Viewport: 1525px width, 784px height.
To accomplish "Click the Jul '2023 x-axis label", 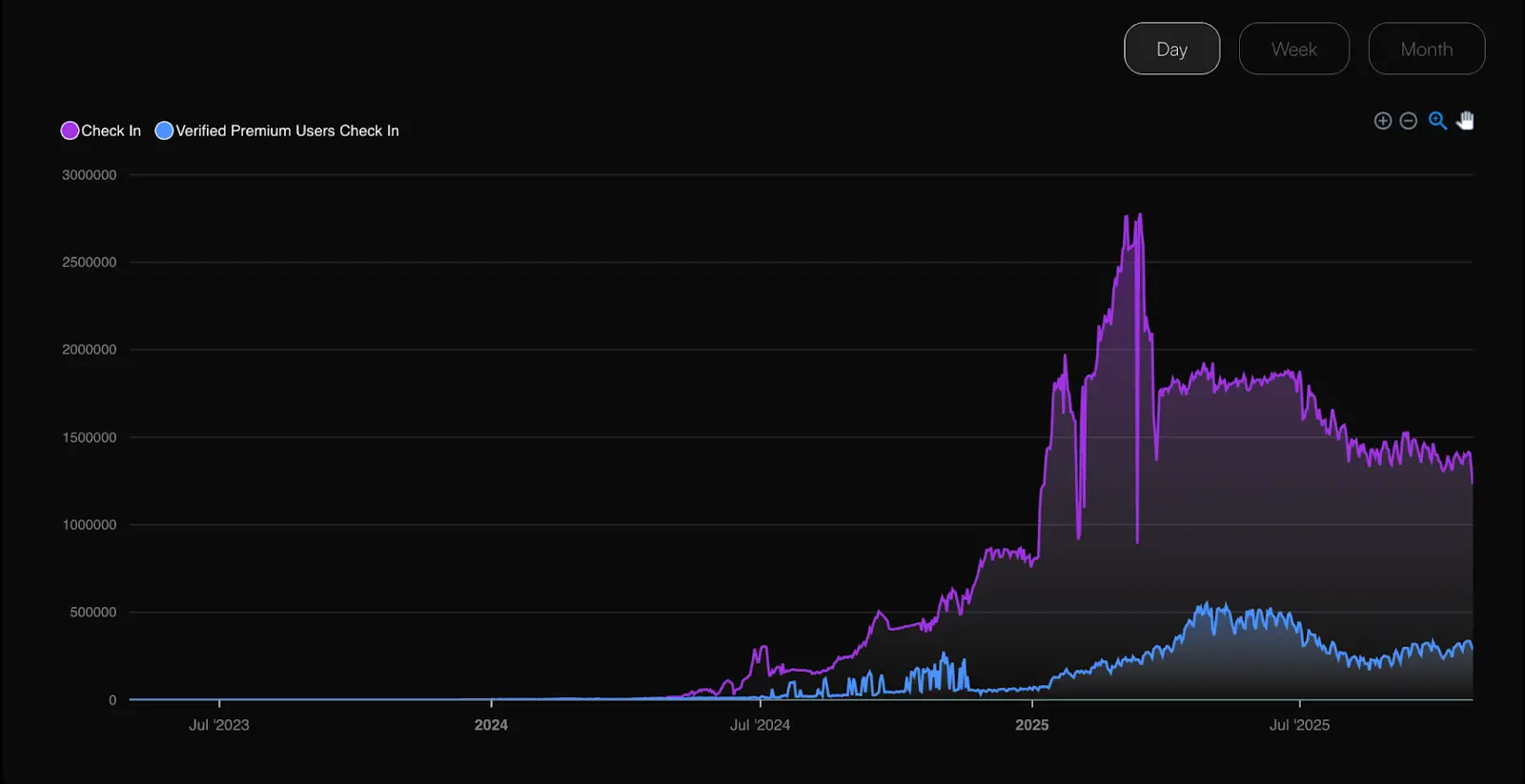I will 218,725.
